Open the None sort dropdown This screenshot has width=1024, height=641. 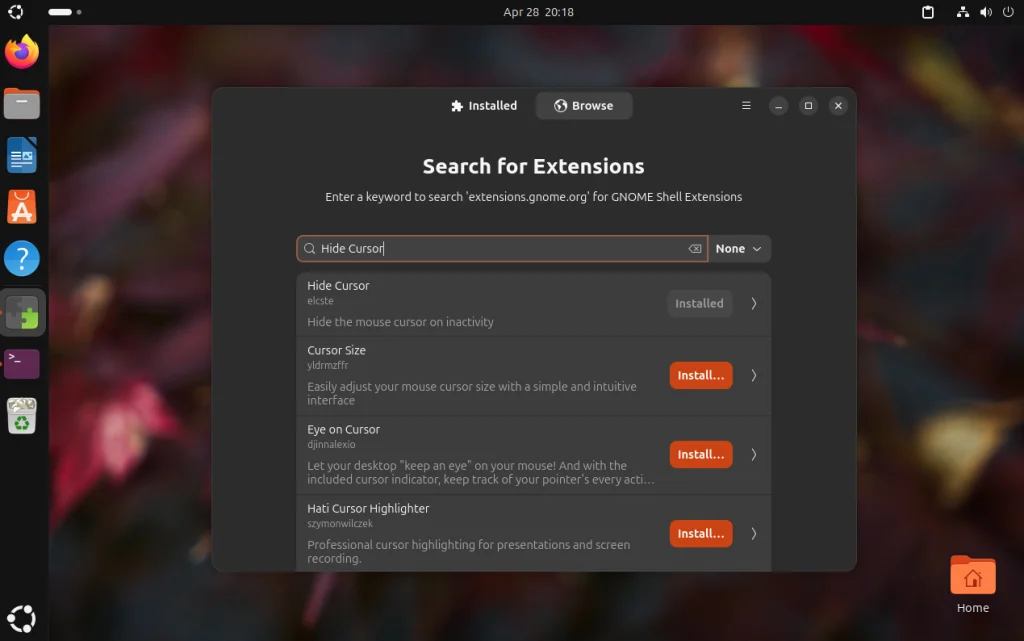[739, 249]
